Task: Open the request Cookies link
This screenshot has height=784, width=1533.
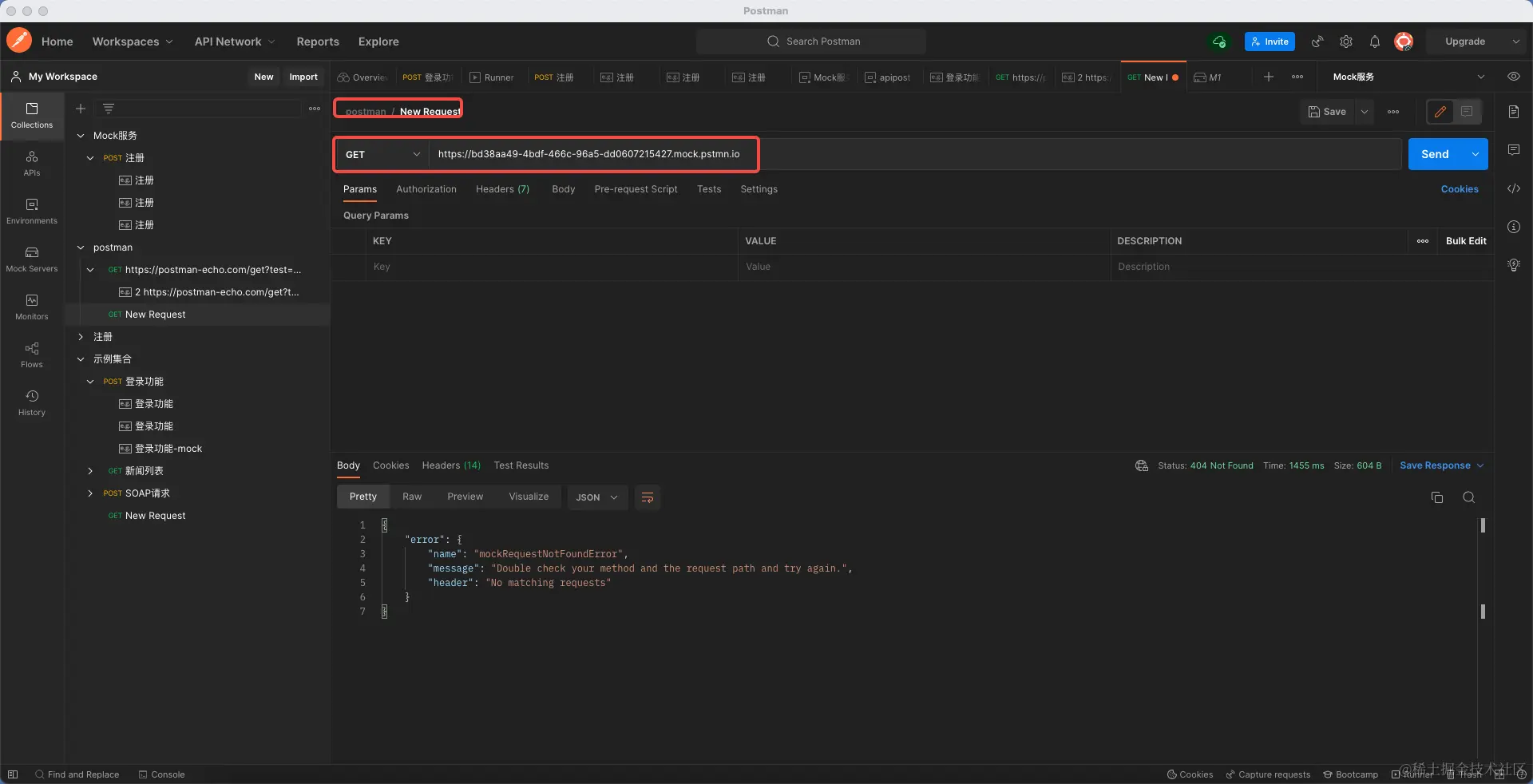Action: (1460, 189)
